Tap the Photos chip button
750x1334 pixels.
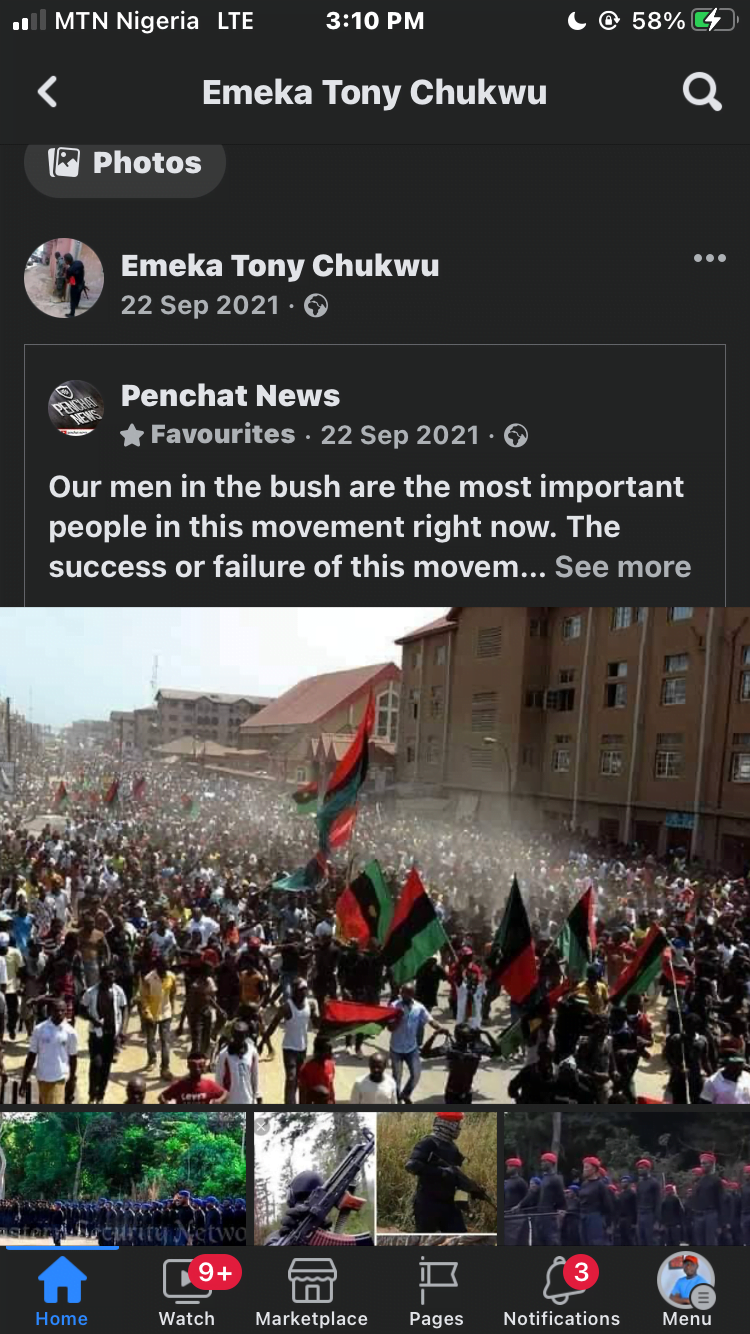125,164
